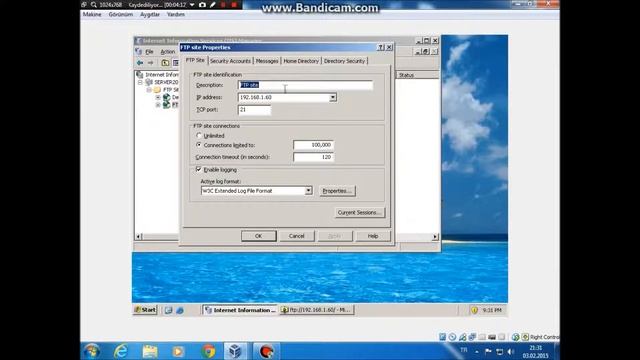Screen dimensions: 640x360
Task: Click IIS Manager horizontal scrollbar left arrow
Action: pyautogui.click(x=138, y=237)
